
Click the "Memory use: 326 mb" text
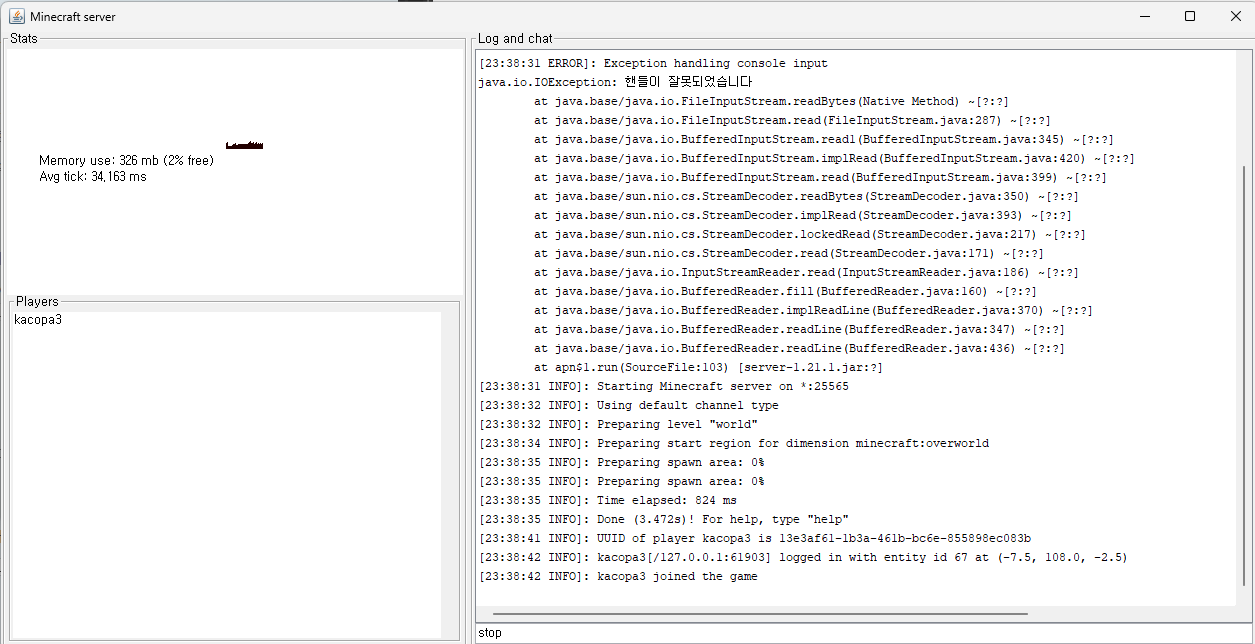click(126, 160)
